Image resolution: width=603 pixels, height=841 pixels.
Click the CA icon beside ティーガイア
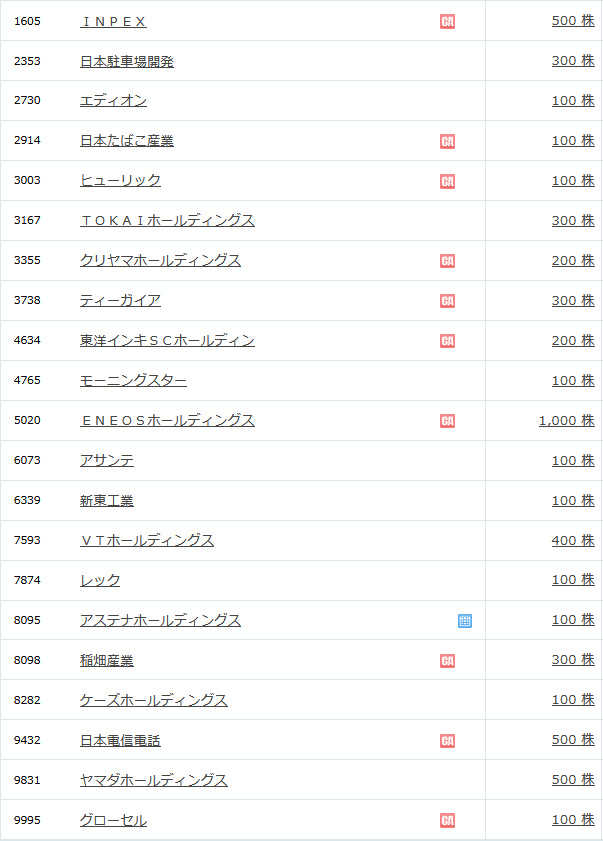pos(447,301)
